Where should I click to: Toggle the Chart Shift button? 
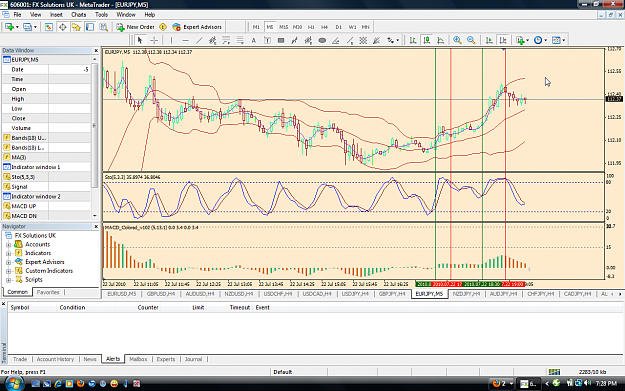[x=503, y=40]
